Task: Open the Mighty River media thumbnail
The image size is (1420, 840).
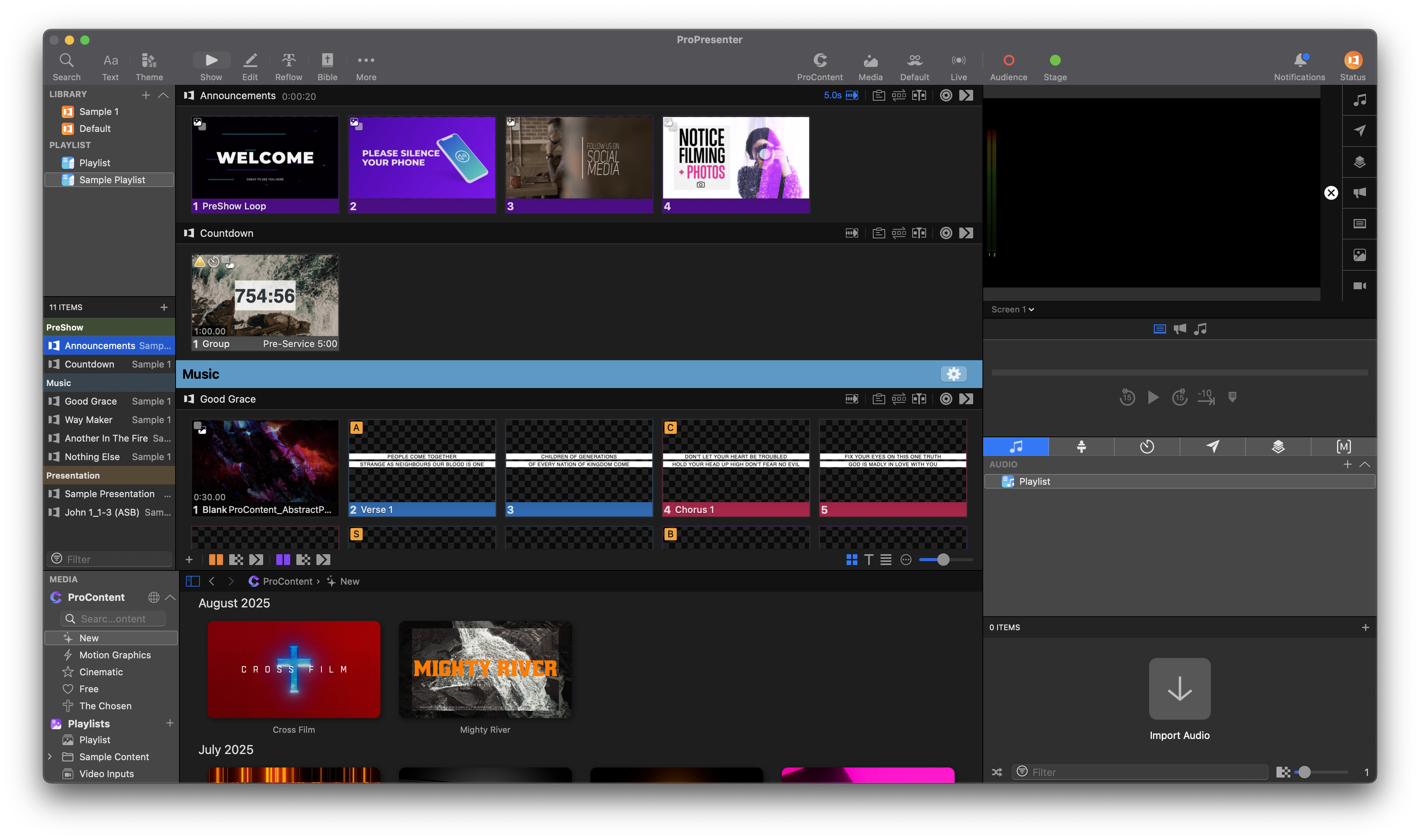Action: (x=485, y=669)
